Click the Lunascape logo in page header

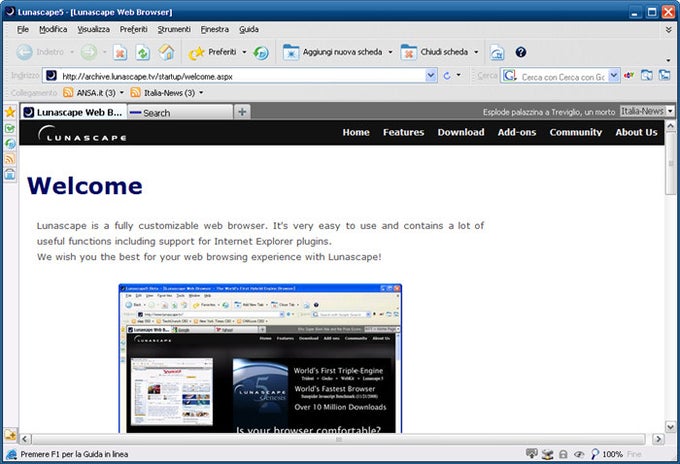82,133
